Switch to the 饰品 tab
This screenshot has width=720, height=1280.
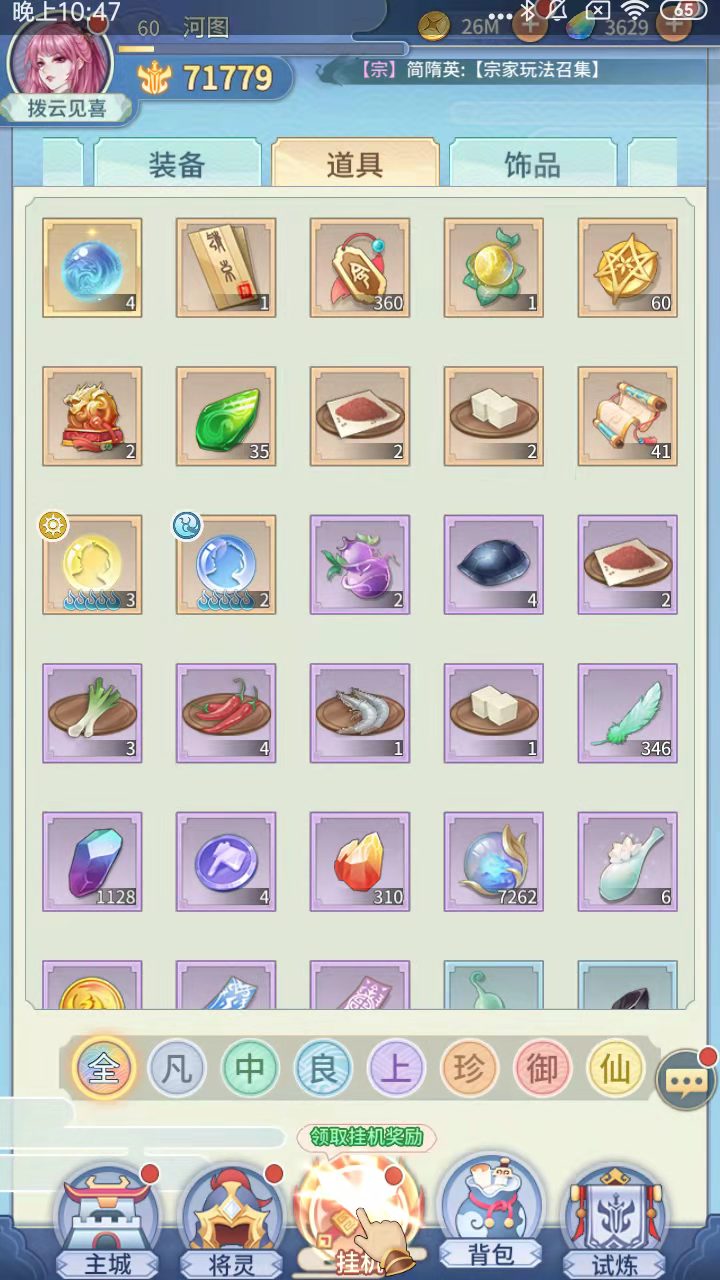tap(532, 163)
